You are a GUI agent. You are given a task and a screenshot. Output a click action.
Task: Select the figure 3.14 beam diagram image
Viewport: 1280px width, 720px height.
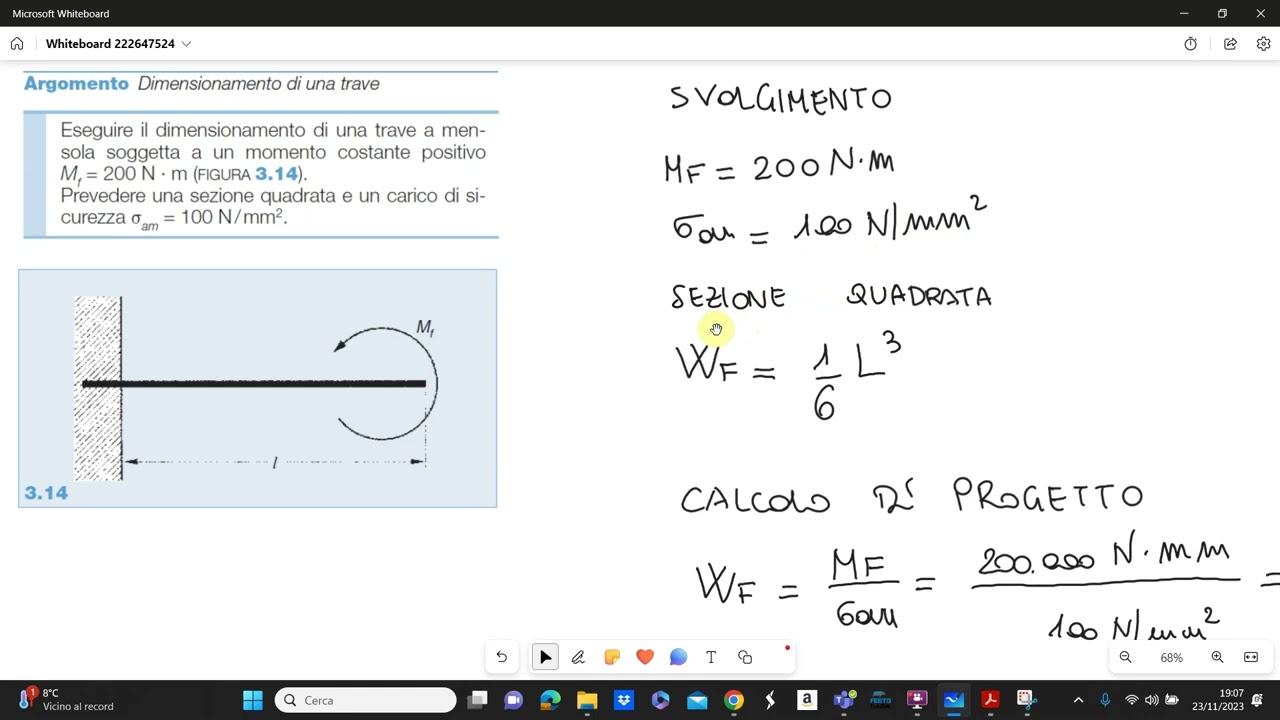(x=257, y=388)
